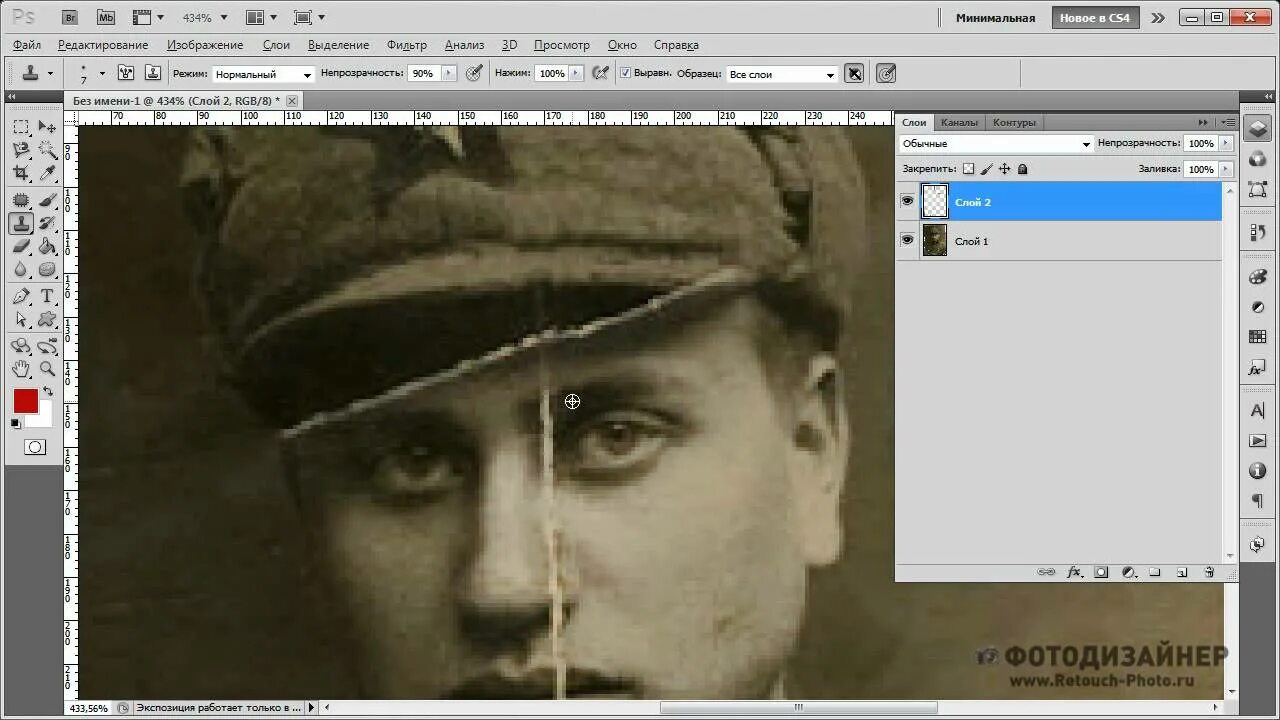Launch Mini Bridge

point(106,17)
